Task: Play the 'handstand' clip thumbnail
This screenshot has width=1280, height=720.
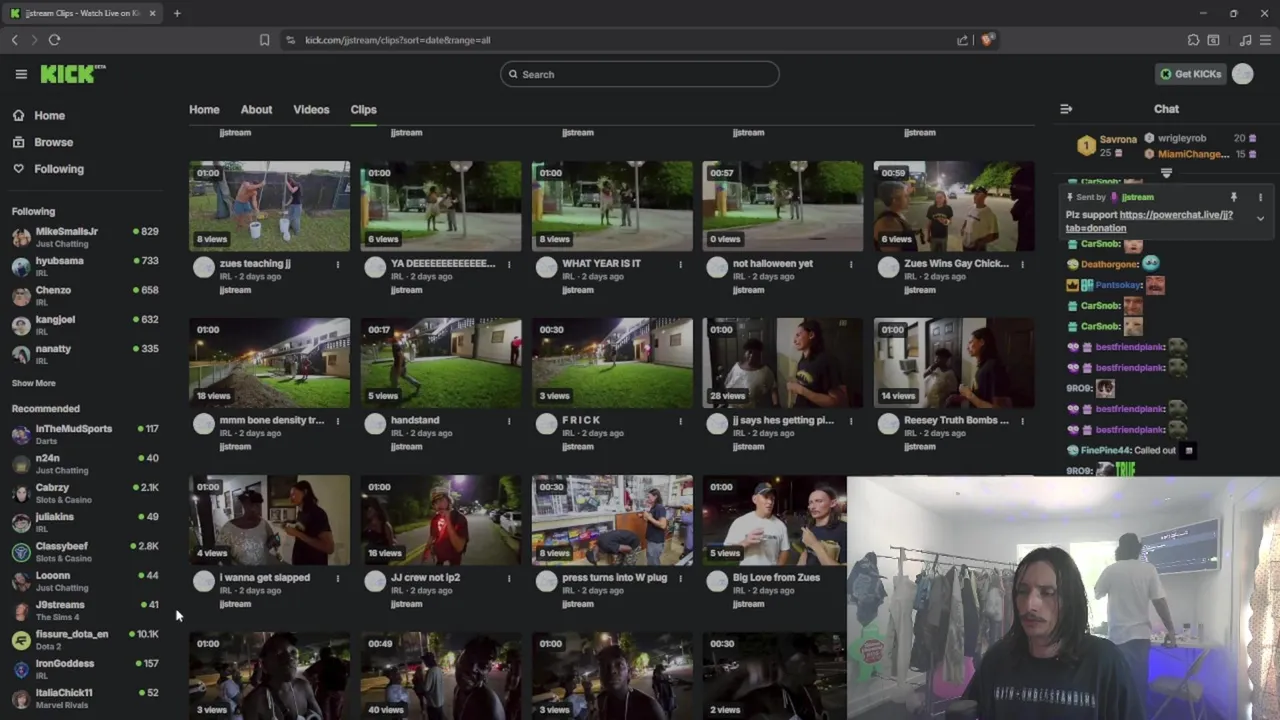Action: coord(441,363)
